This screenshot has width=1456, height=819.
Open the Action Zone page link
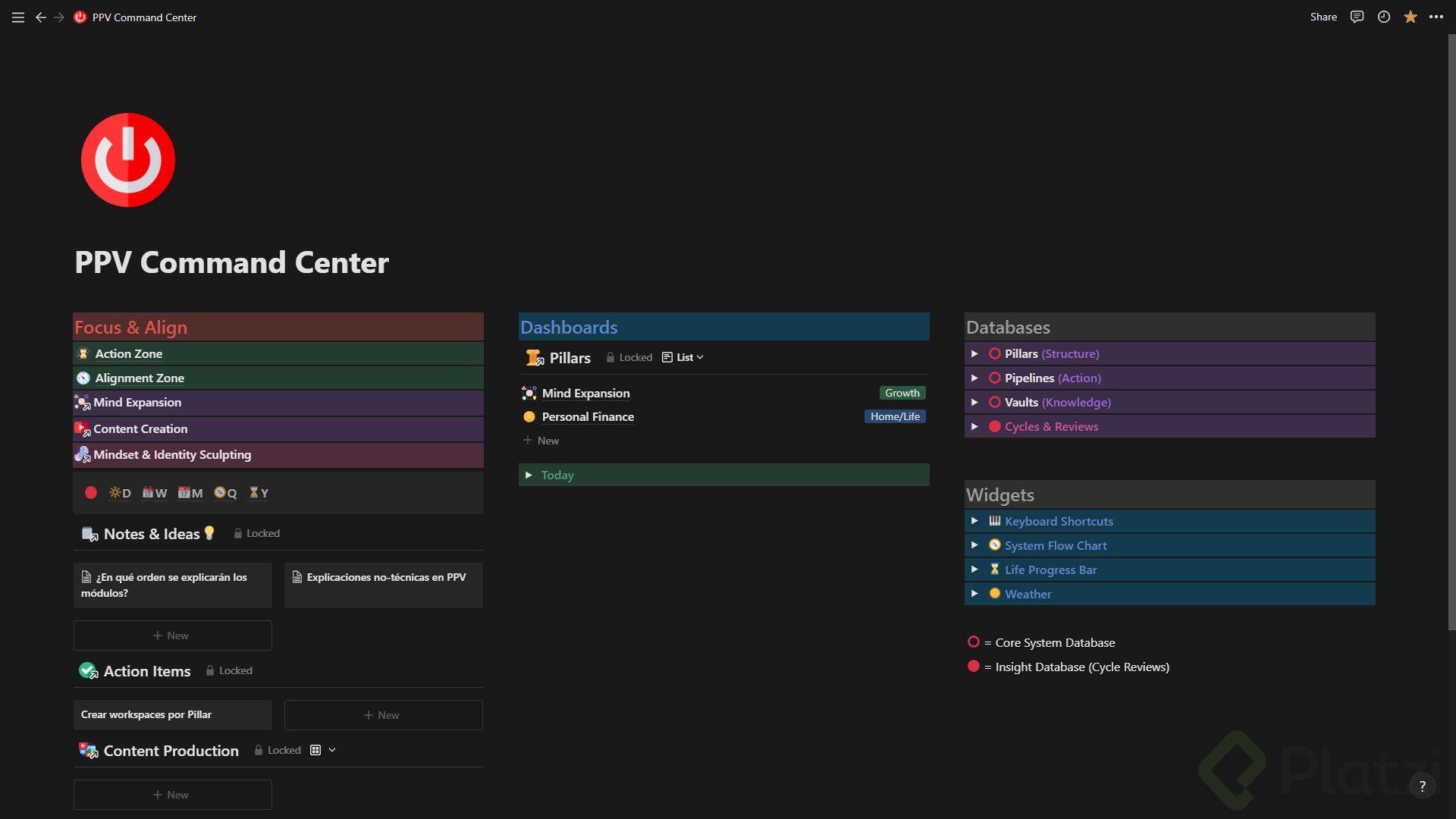(x=128, y=354)
